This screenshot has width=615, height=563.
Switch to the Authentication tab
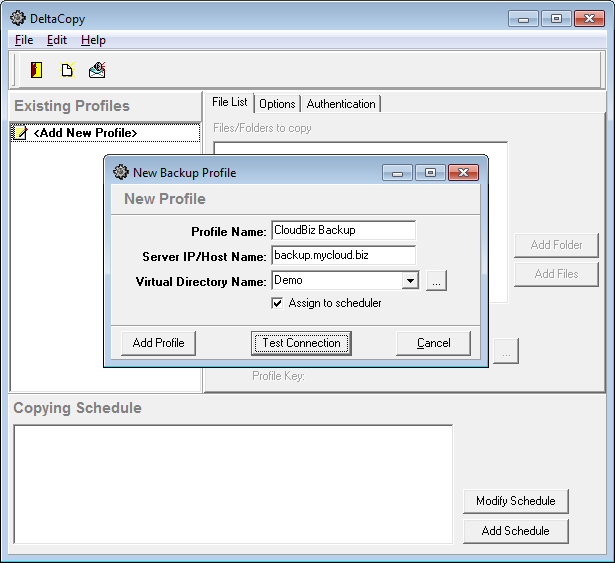click(341, 104)
